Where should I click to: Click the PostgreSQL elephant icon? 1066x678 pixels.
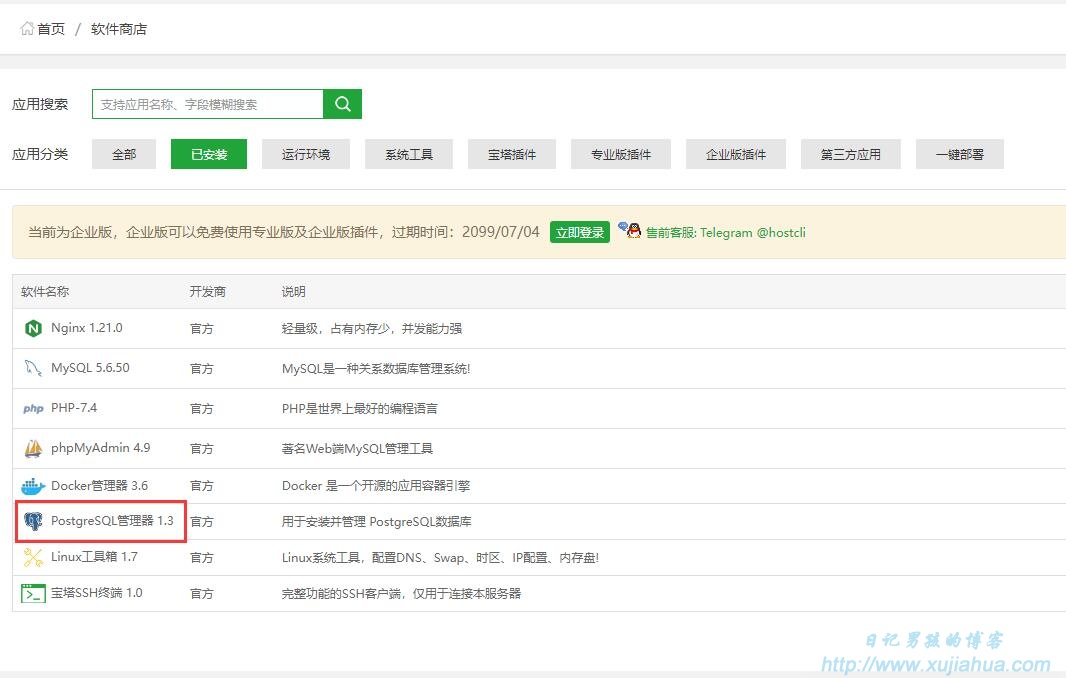pos(33,522)
